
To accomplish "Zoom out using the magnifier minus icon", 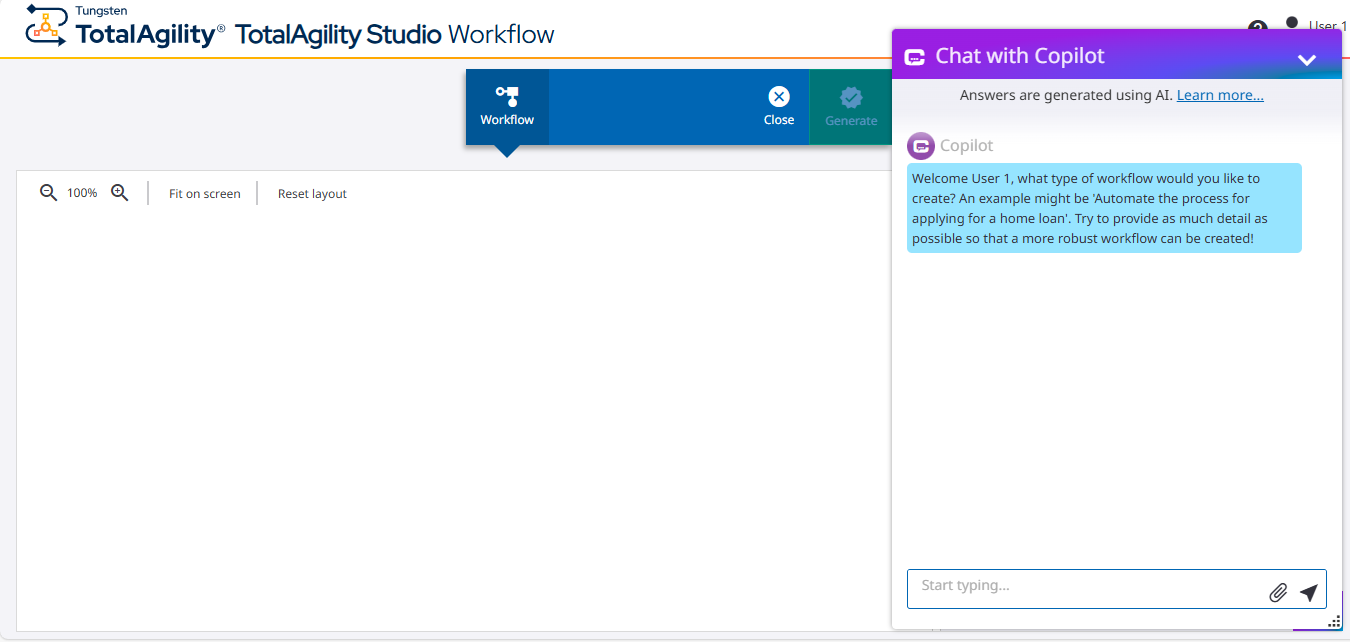I will coord(48,192).
